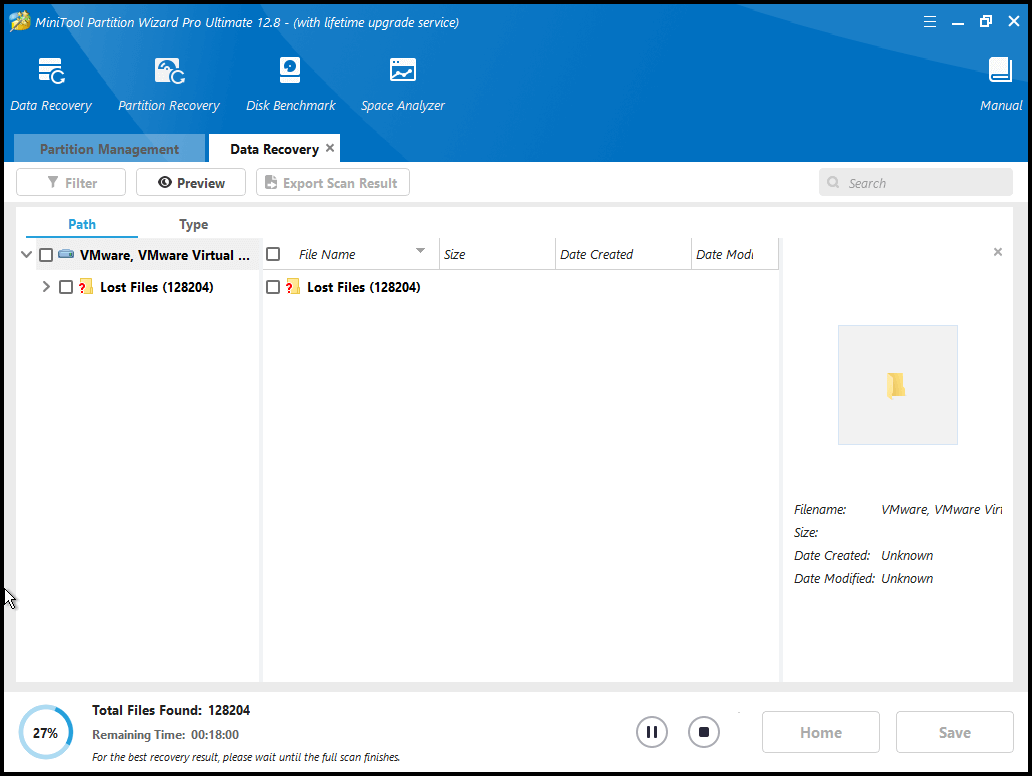Image resolution: width=1032 pixels, height=776 pixels.
Task: Focus the Search input field
Action: click(916, 182)
